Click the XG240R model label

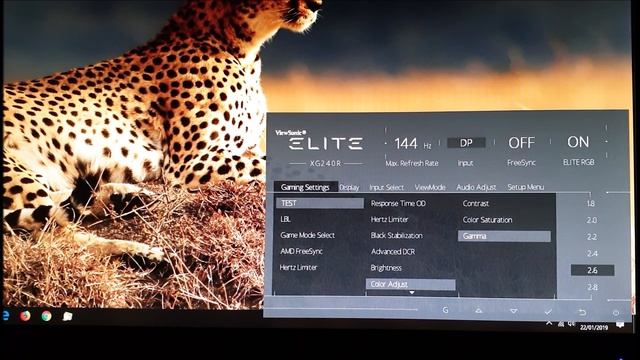click(325, 163)
